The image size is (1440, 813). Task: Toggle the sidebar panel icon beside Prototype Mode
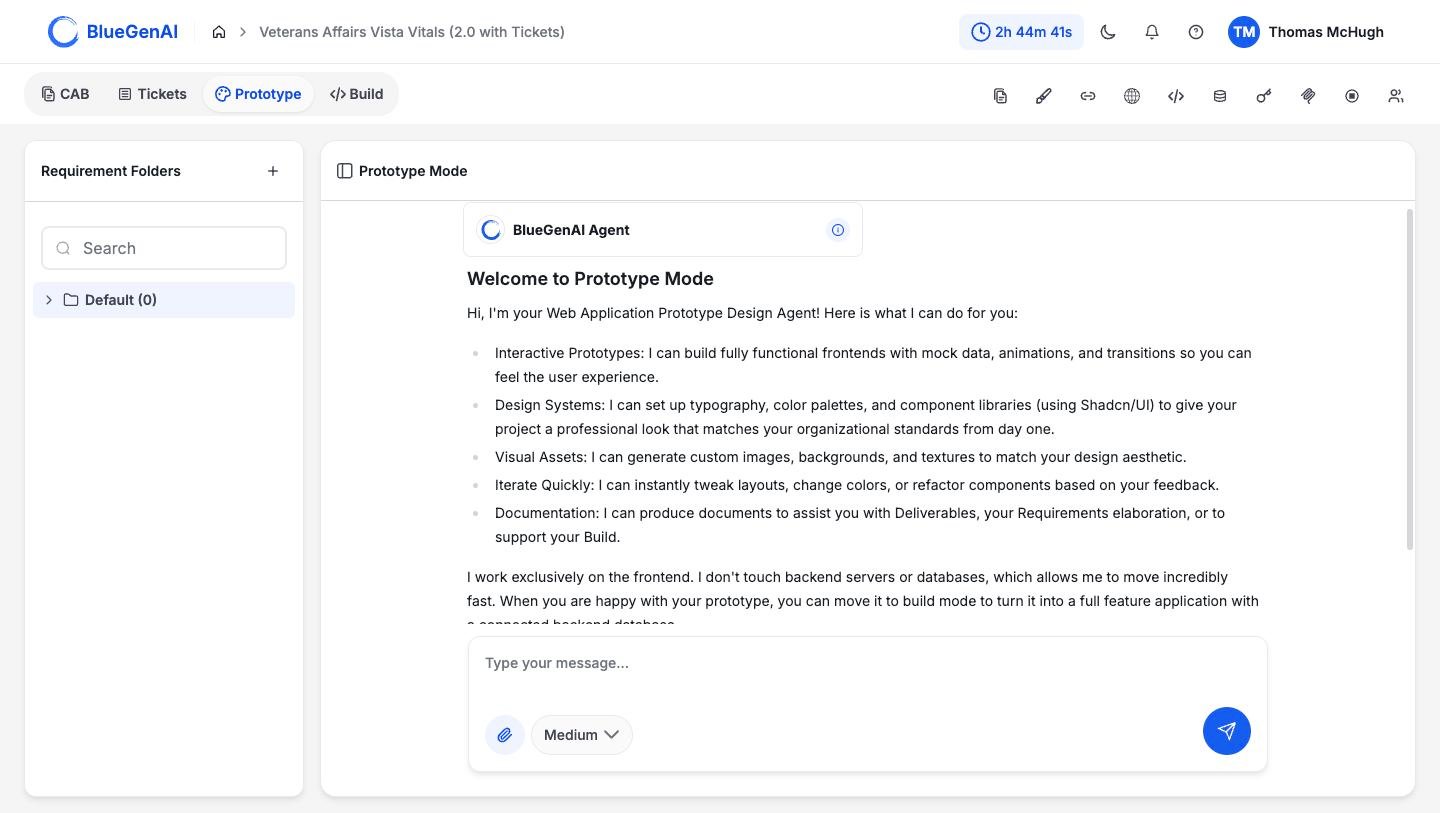tap(345, 171)
